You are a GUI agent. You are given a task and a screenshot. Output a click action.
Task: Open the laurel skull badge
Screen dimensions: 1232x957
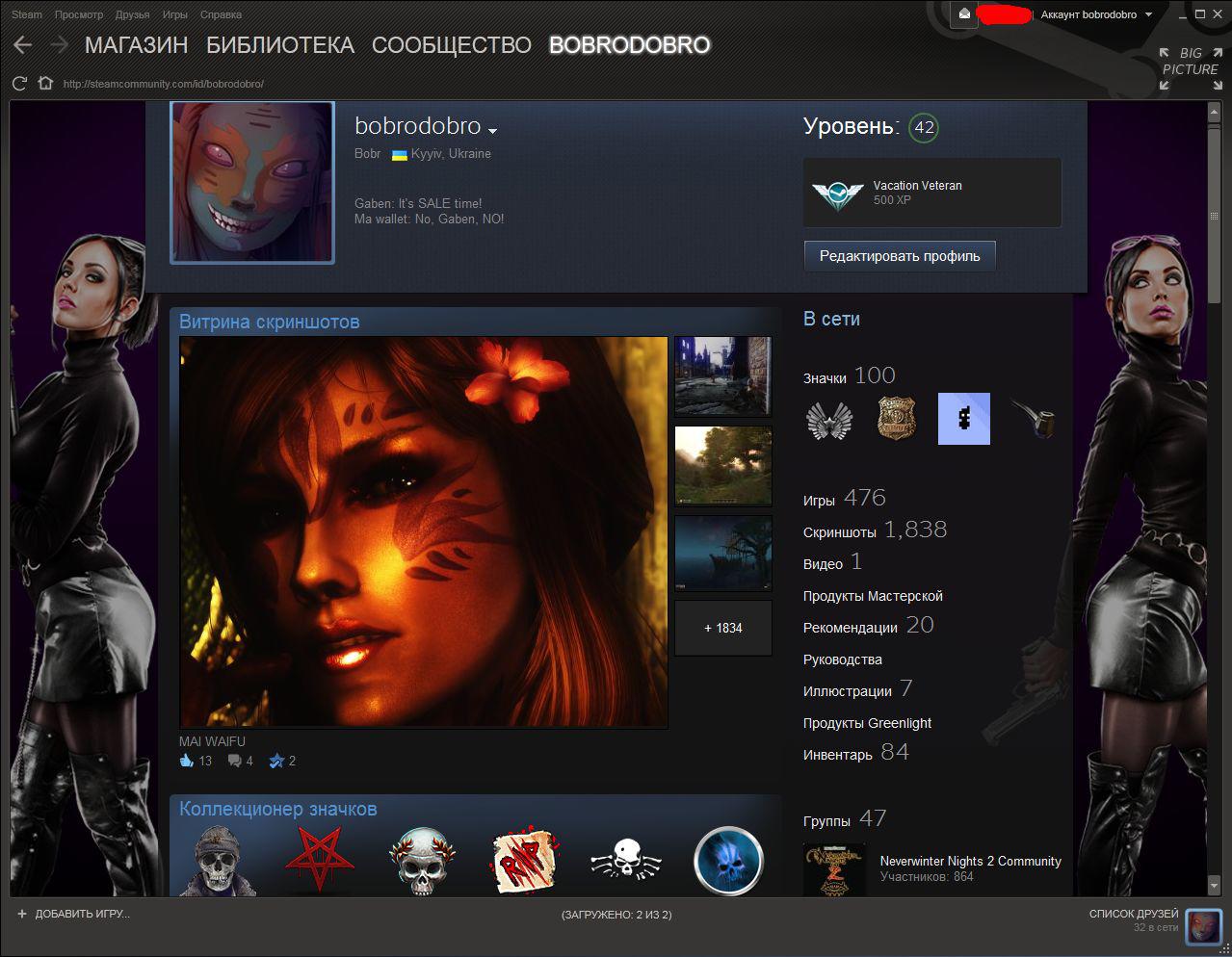[422, 860]
